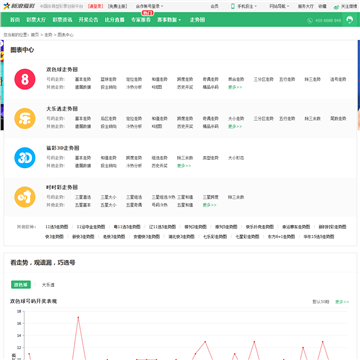Open 七星彩走势图 in 其他彩种 list
The width and height of the screenshot is (360, 360).
tap(247, 237)
